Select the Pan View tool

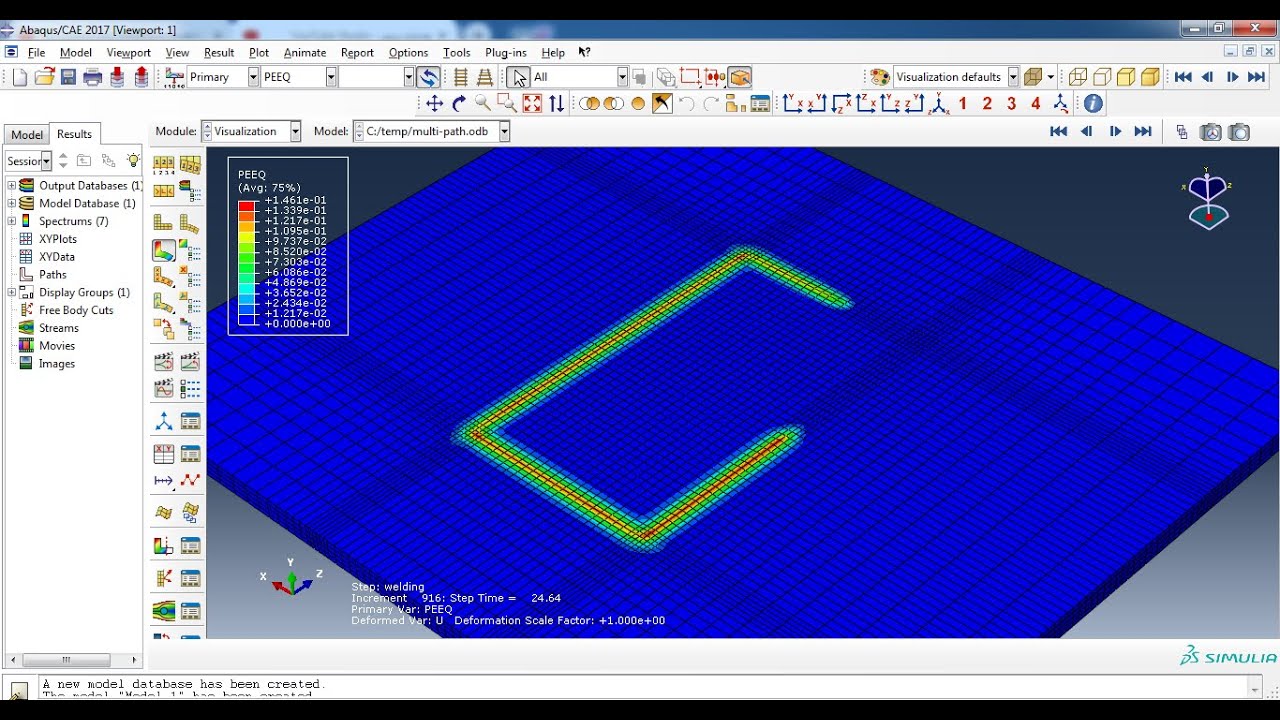click(434, 103)
